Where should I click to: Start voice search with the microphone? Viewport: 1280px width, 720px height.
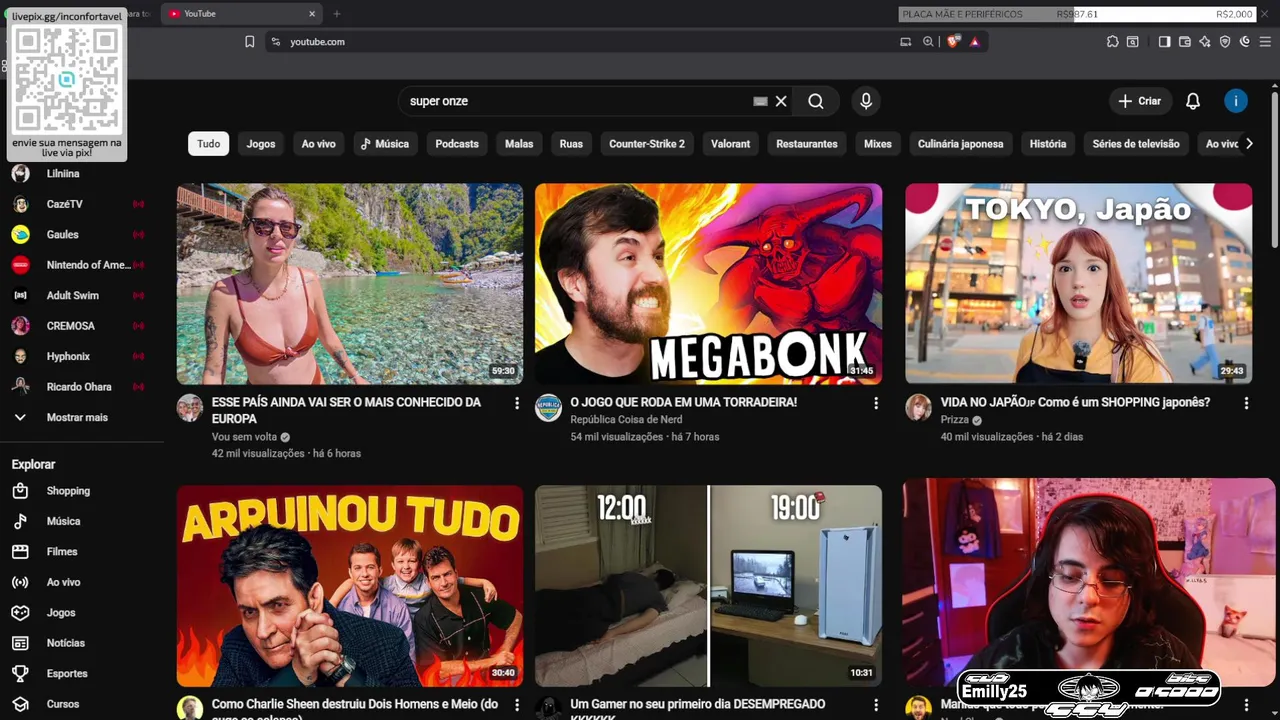[866, 101]
